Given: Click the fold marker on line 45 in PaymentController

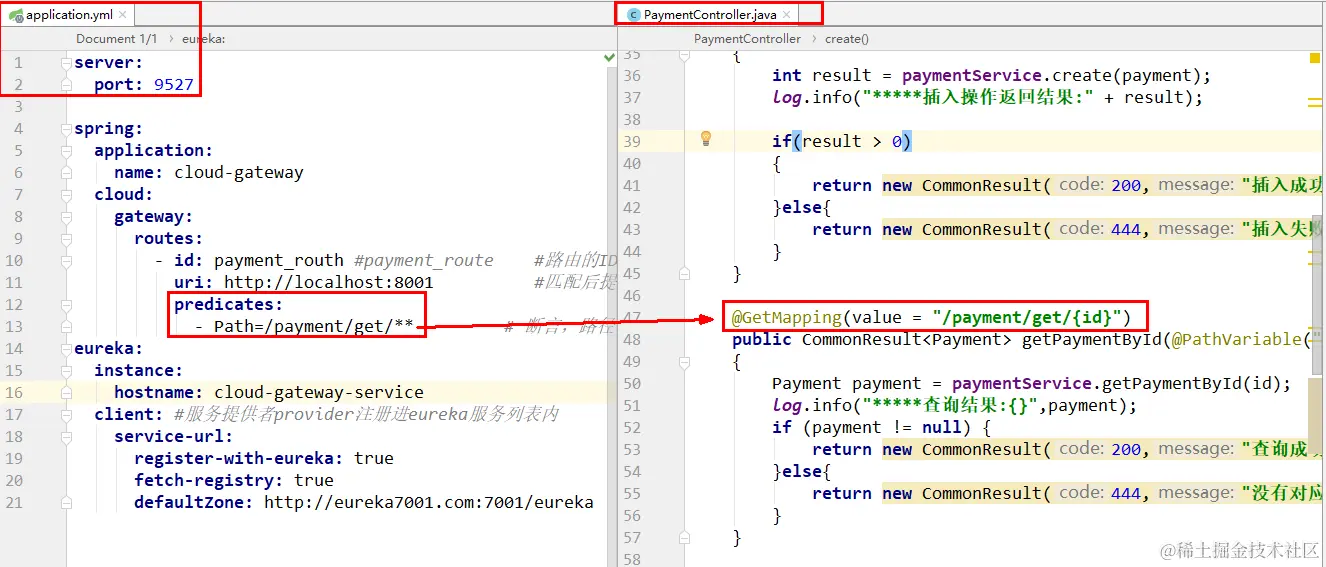Looking at the screenshot, I should pos(684,273).
